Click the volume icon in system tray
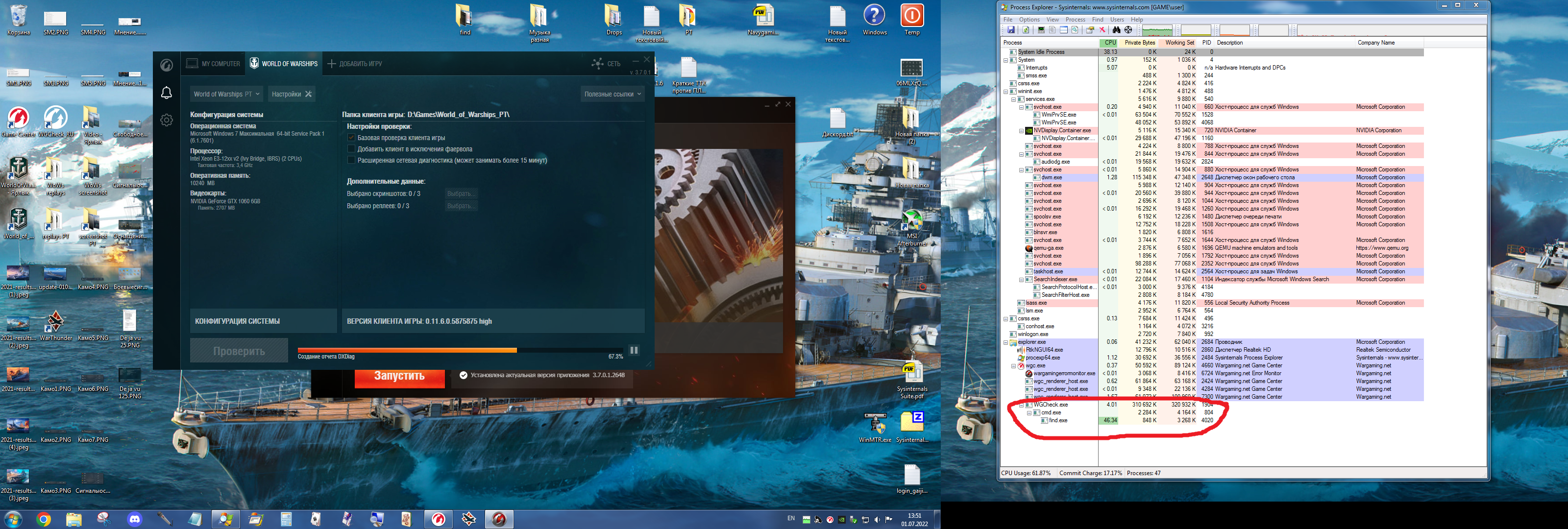The height and width of the screenshot is (529, 1568). point(877,519)
